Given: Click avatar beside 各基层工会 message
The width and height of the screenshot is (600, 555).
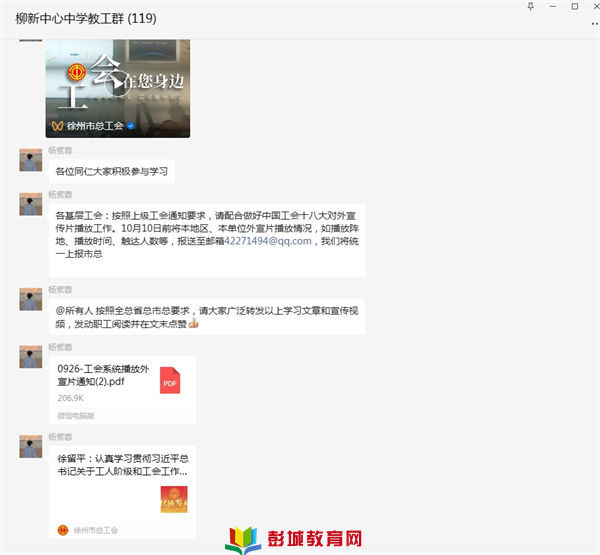Looking at the screenshot, I should (31, 204).
